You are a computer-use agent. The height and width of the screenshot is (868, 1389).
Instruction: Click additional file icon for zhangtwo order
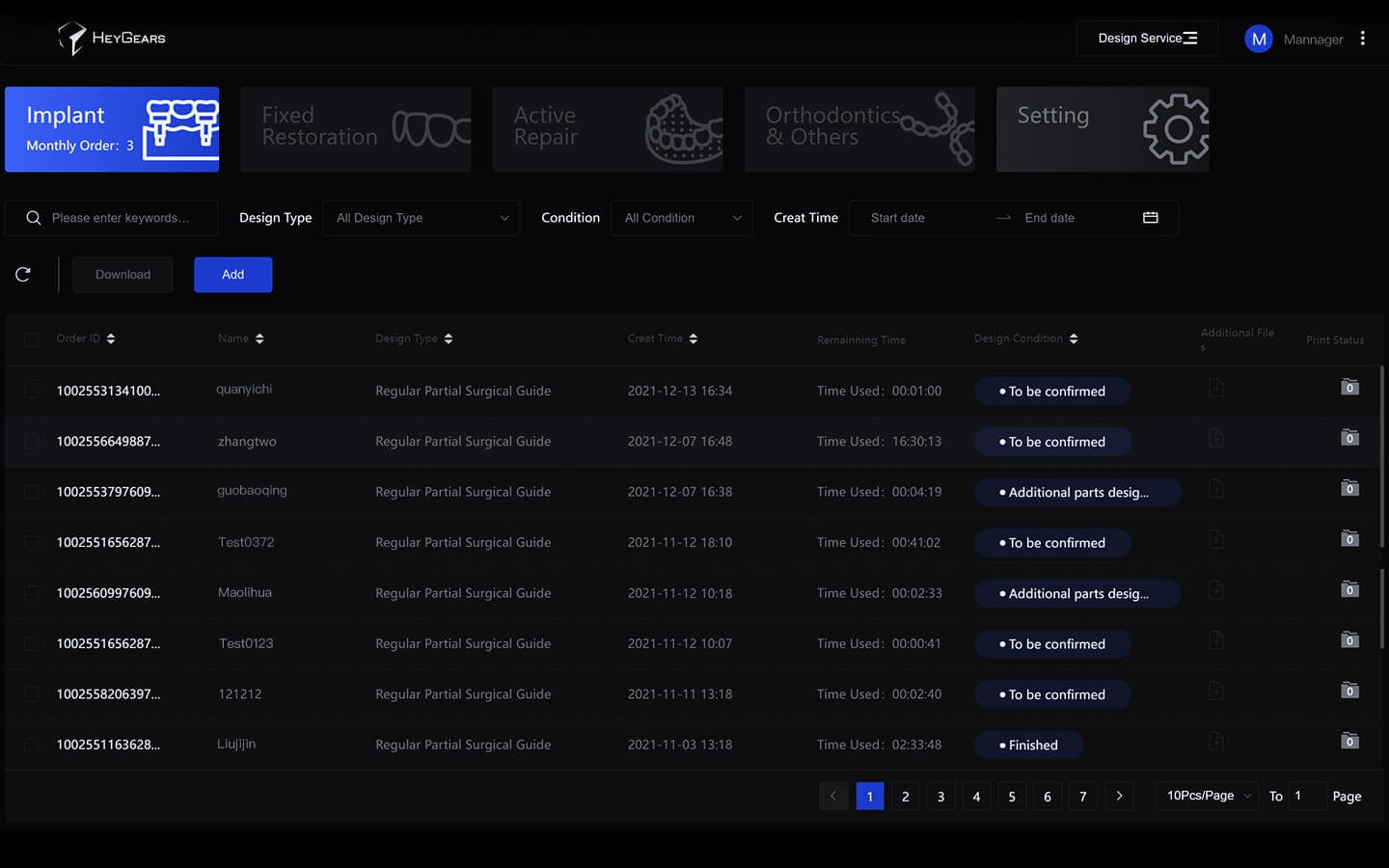tap(1216, 439)
